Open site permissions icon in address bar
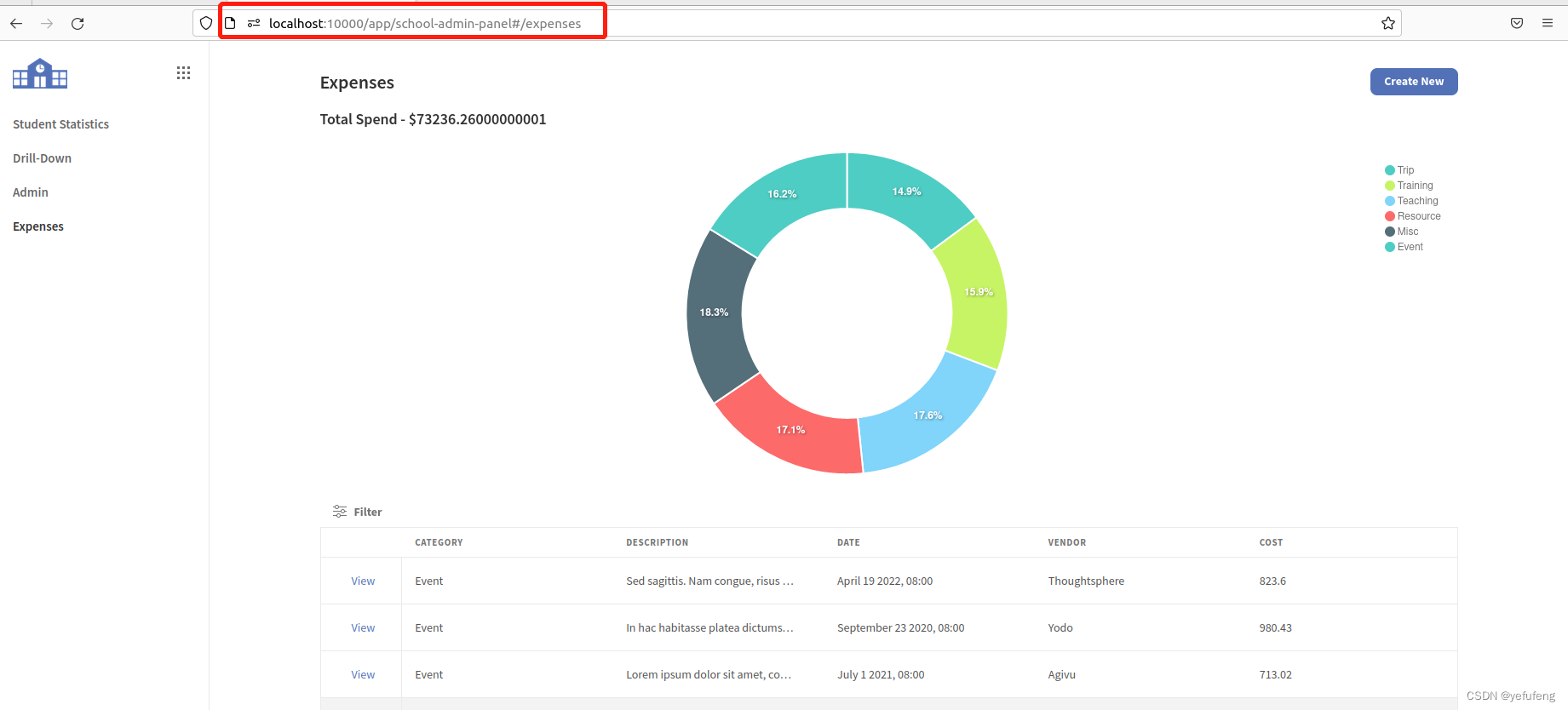Screen dimensions: 1568x710 click(x=254, y=24)
